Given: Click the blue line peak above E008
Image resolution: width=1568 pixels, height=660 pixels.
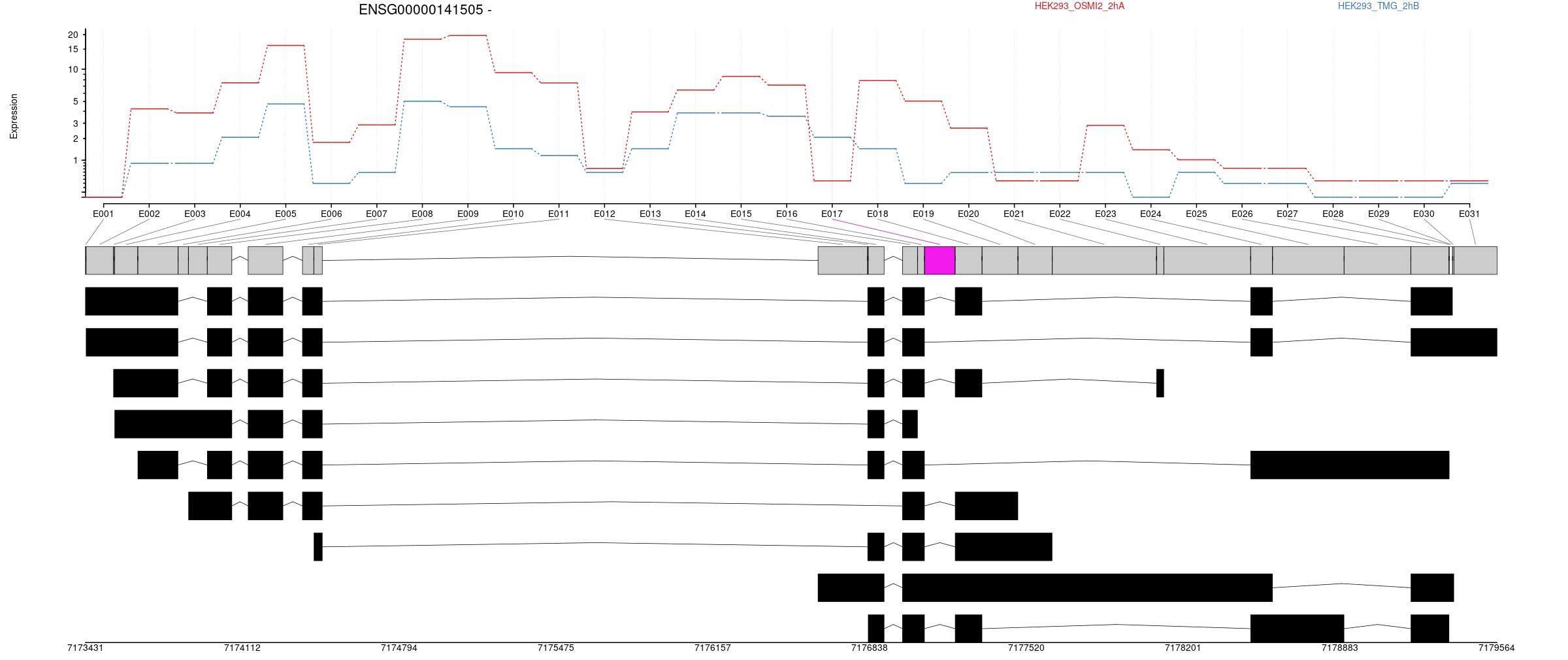Looking at the screenshot, I should coord(422,101).
